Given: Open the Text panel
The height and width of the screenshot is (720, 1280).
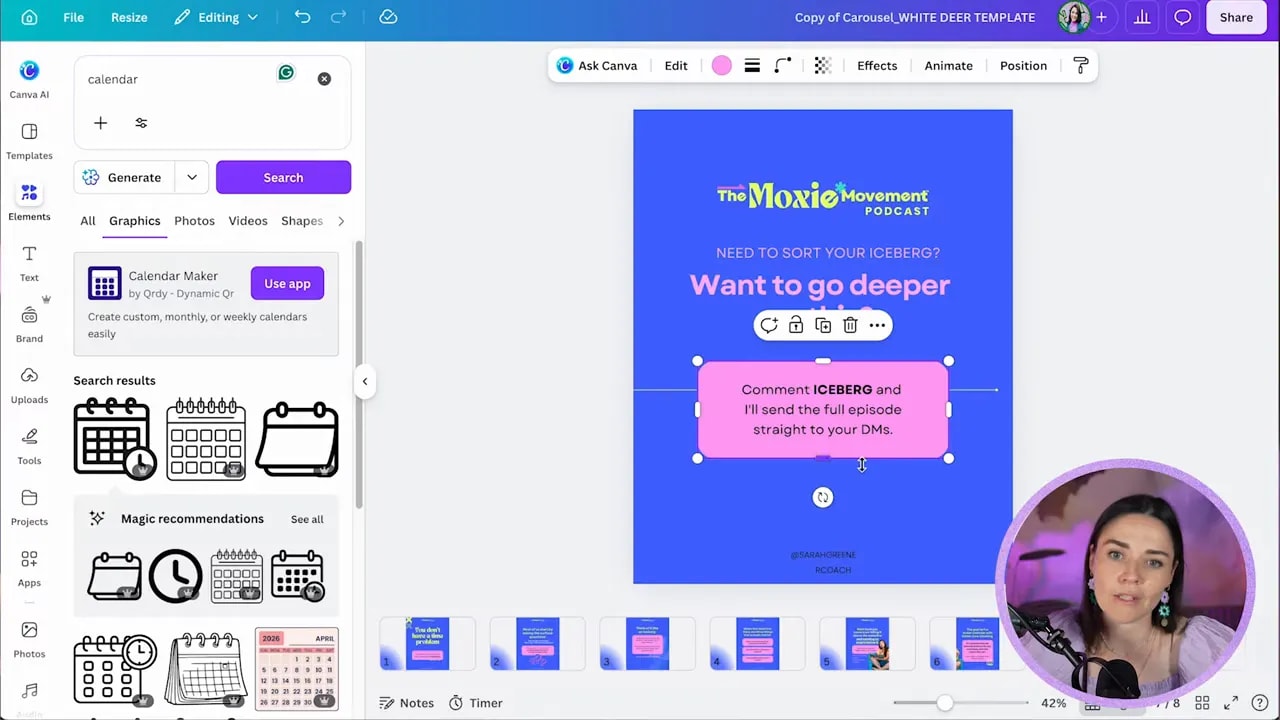Looking at the screenshot, I should (x=29, y=263).
